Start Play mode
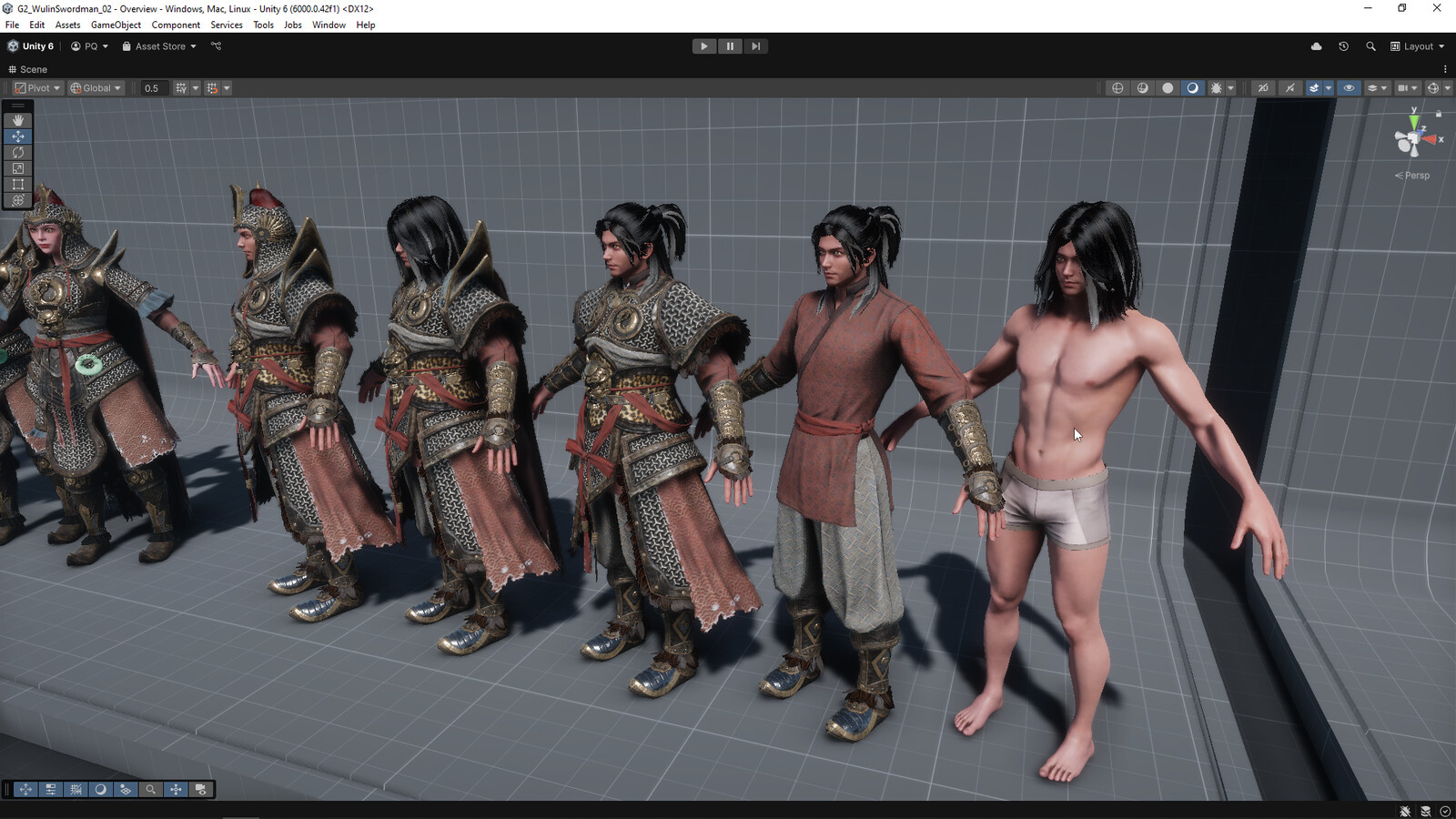Image resolution: width=1456 pixels, height=819 pixels. [704, 46]
